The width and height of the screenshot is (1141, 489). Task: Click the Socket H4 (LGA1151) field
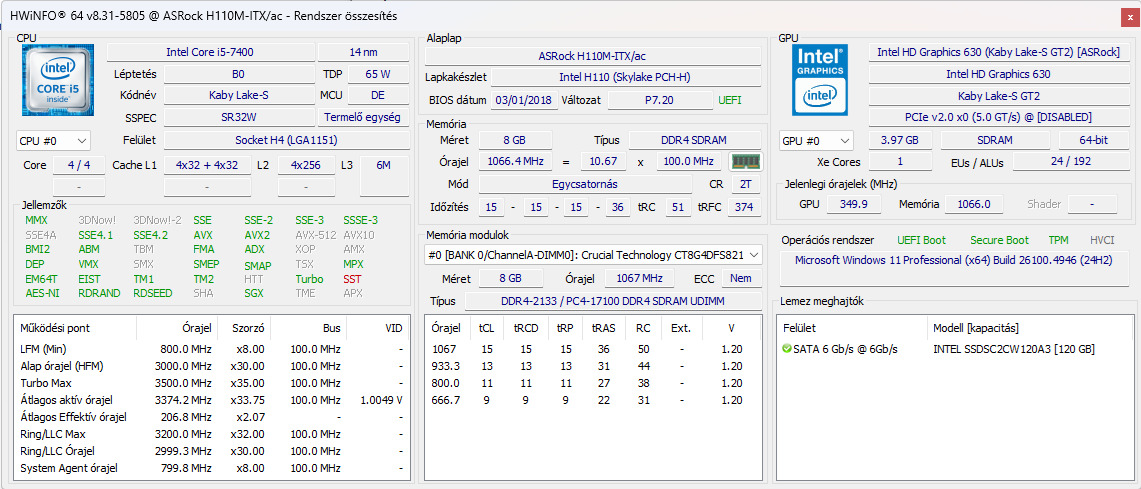pyautogui.click(x=285, y=140)
